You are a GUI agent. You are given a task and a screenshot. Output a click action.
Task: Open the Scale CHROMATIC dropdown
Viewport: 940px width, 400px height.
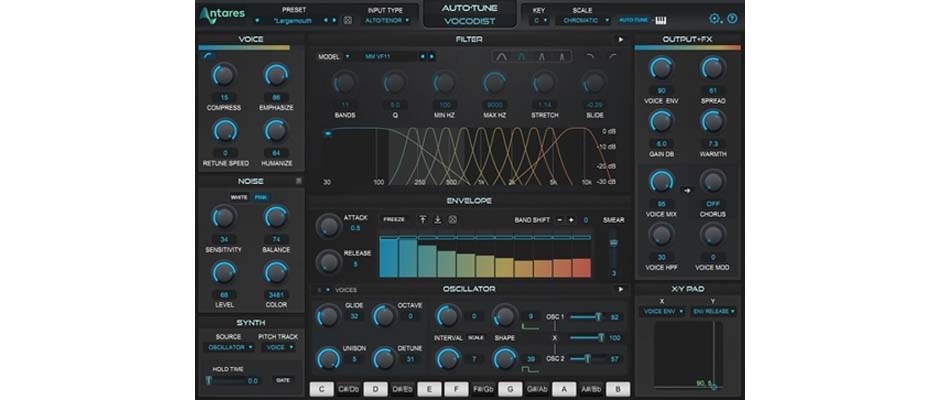coord(583,20)
